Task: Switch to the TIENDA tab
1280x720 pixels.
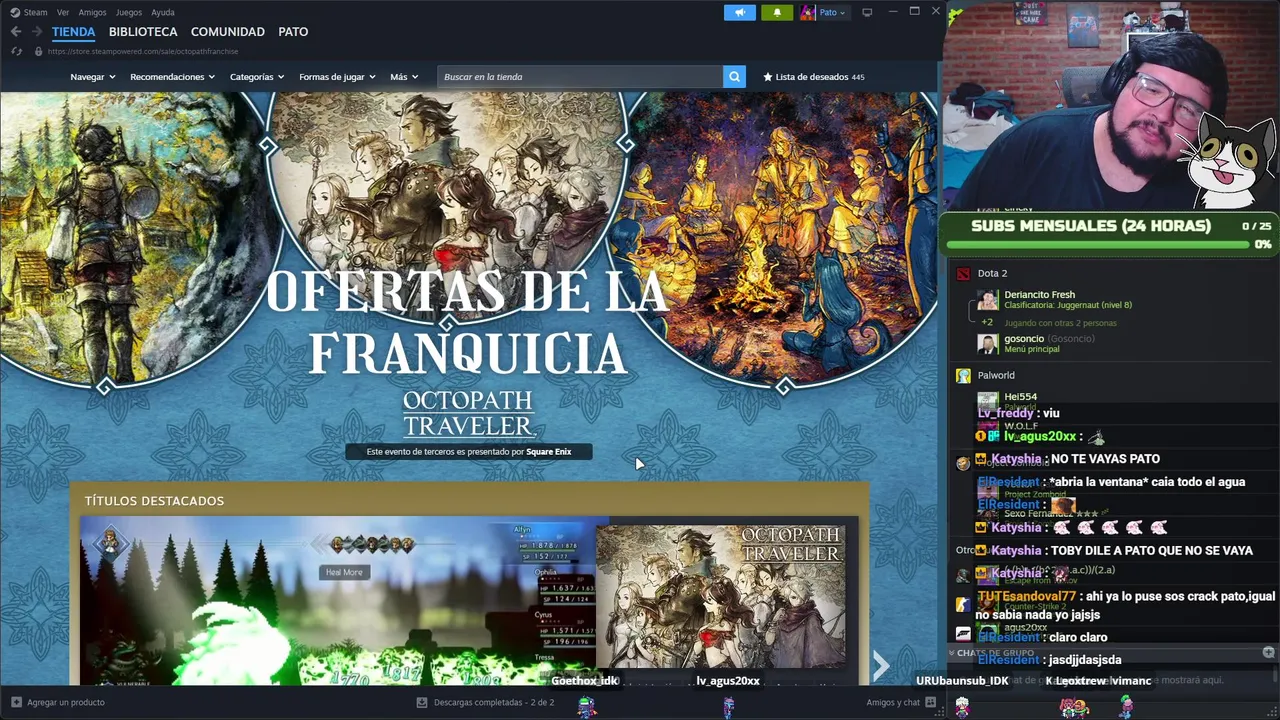Action: click(x=73, y=32)
